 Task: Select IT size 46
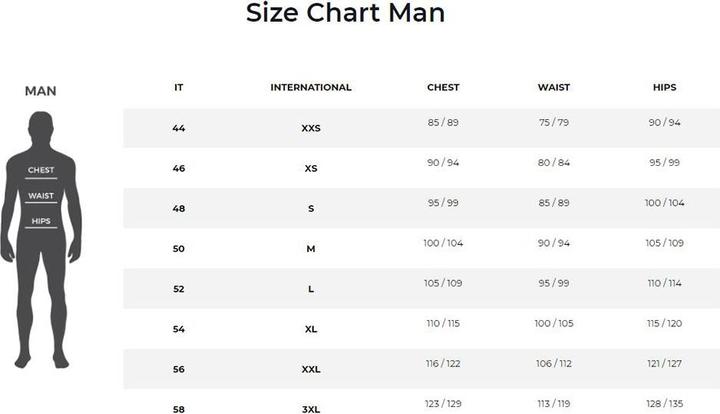click(179, 168)
